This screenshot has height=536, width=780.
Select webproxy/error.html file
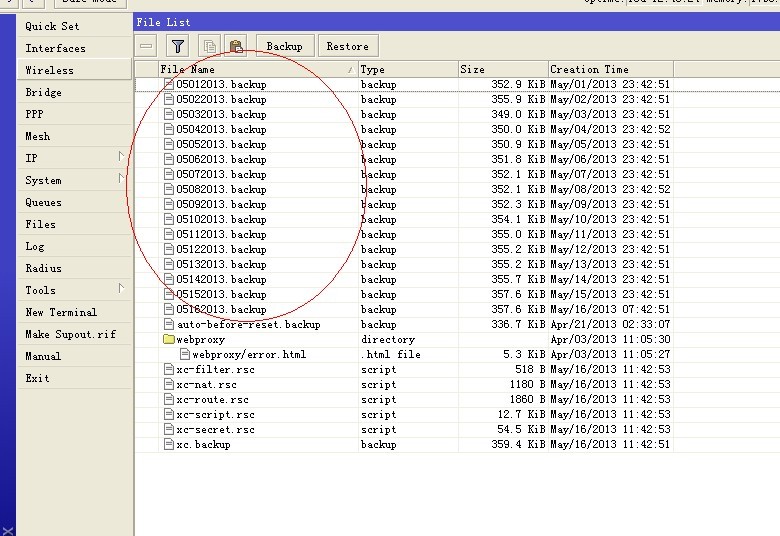point(249,354)
